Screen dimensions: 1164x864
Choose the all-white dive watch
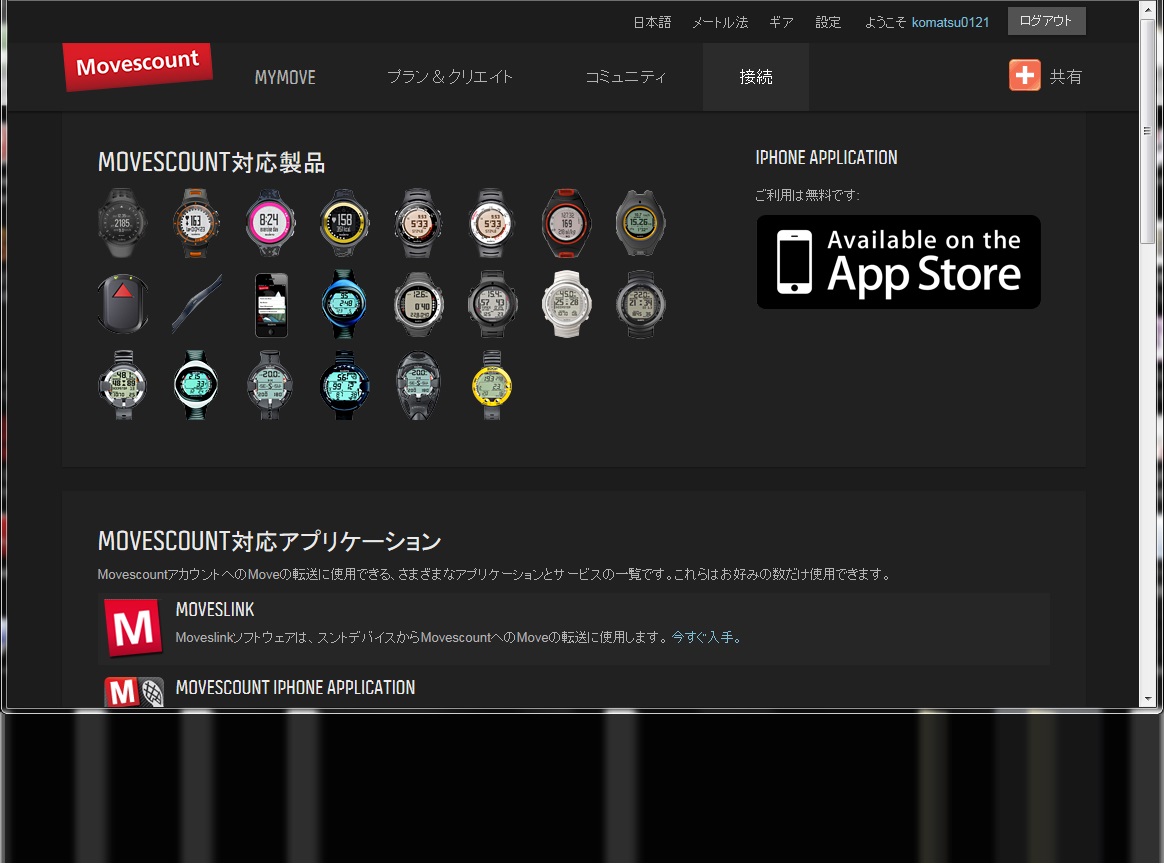click(x=566, y=304)
